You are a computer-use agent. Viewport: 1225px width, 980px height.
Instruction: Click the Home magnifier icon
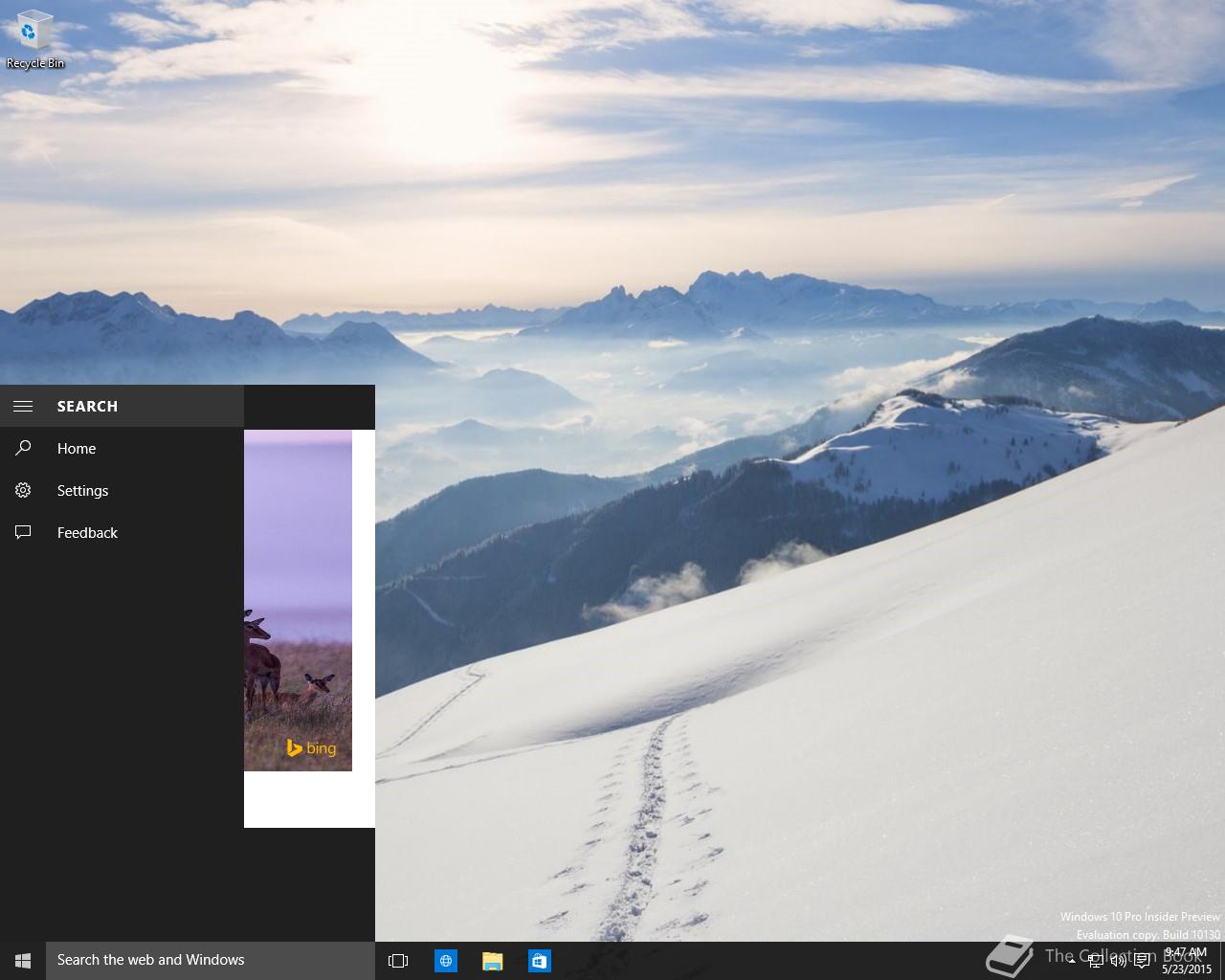click(x=23, y=448)
